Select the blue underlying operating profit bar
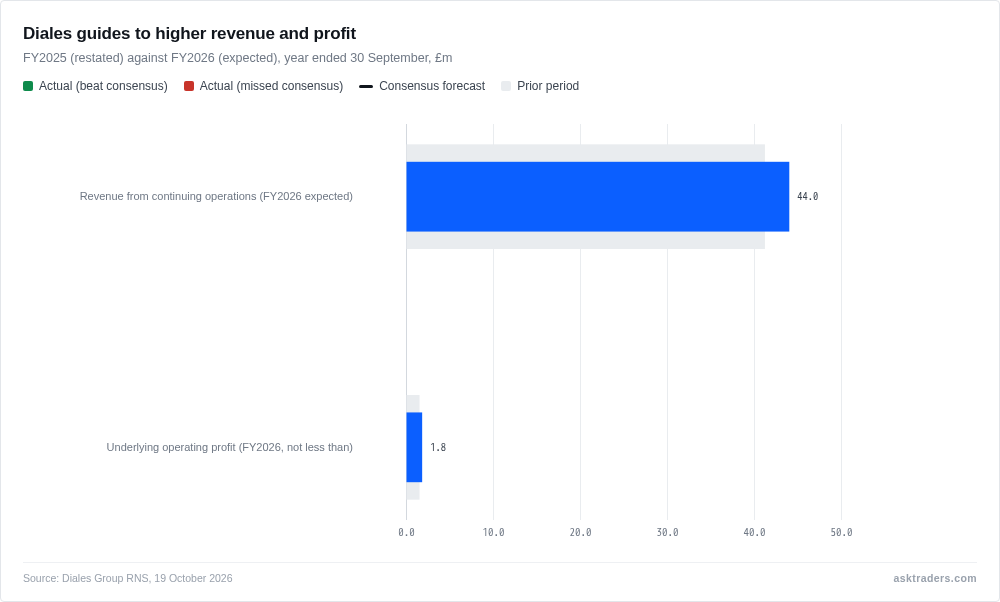The height and width of the screenshot is (602, 1000). (x=414, y=447)
